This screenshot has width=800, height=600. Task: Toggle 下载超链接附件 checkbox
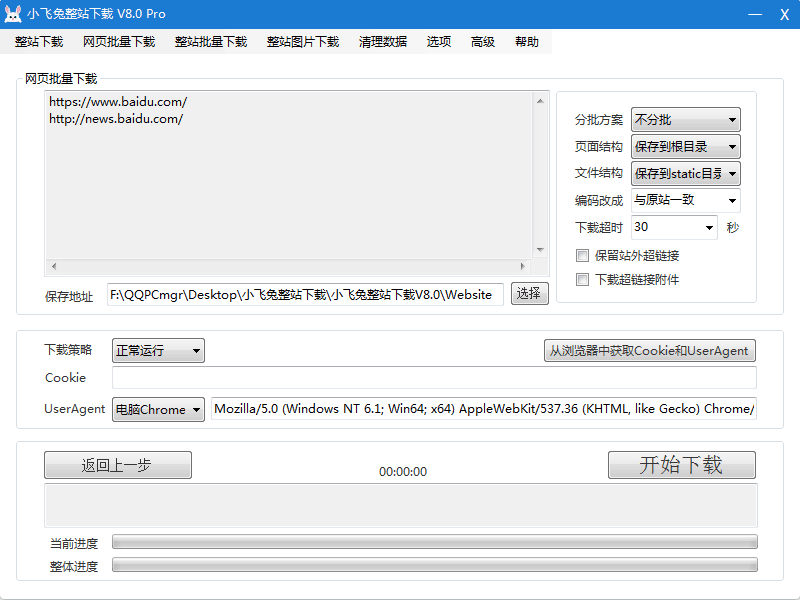click(x=583, y=280)
